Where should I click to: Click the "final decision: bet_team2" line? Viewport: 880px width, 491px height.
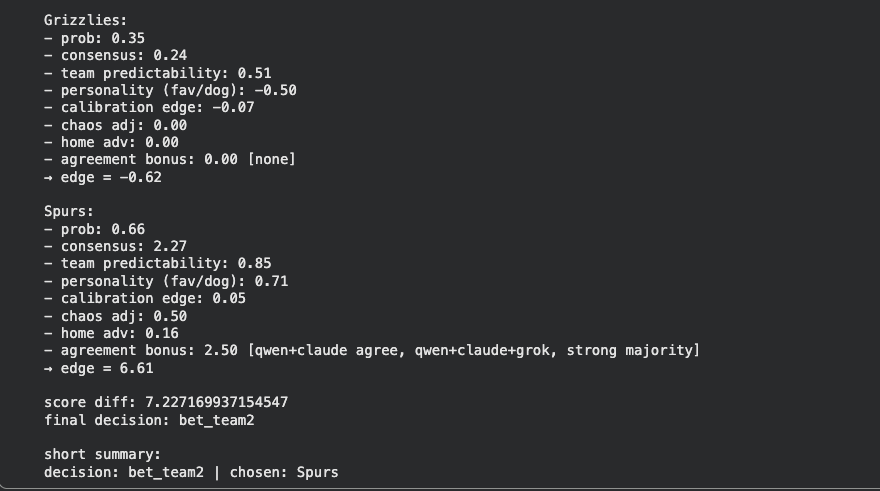coord(136,420)
